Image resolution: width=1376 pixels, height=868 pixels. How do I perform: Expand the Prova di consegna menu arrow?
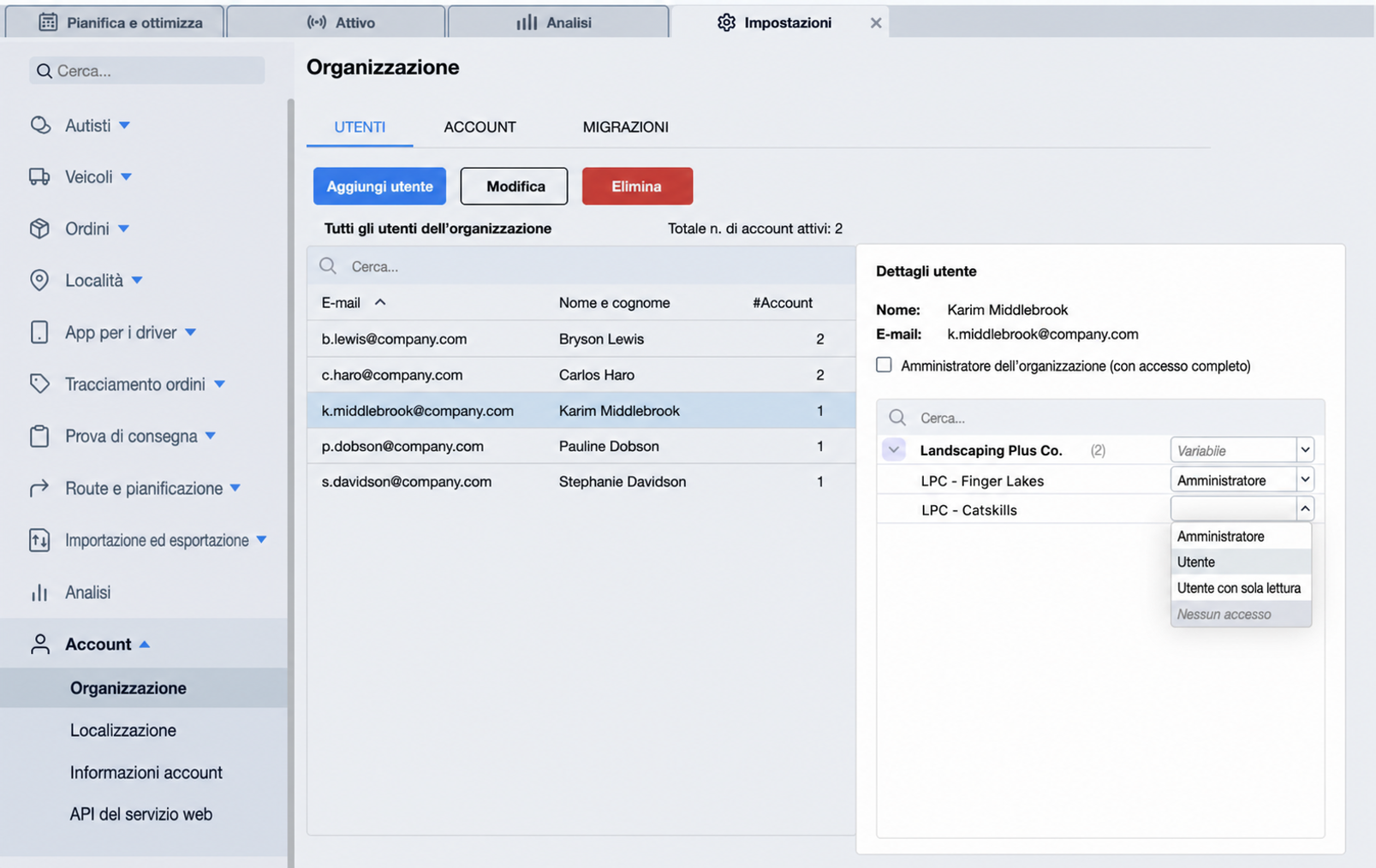(211, 436)
